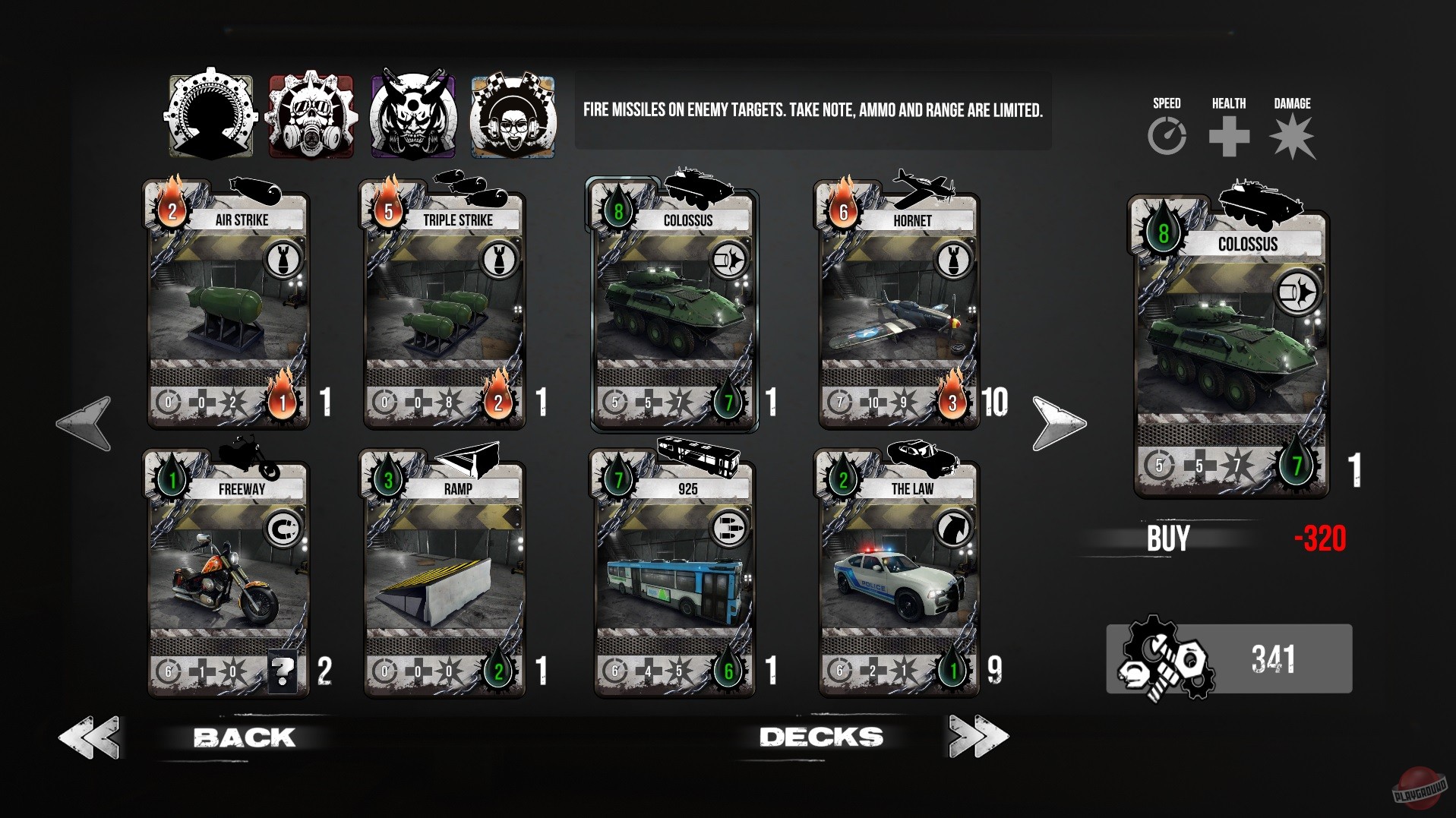Select the gear silhouette faction icon
The image size is (1456, 818).
tap(210, 114)
